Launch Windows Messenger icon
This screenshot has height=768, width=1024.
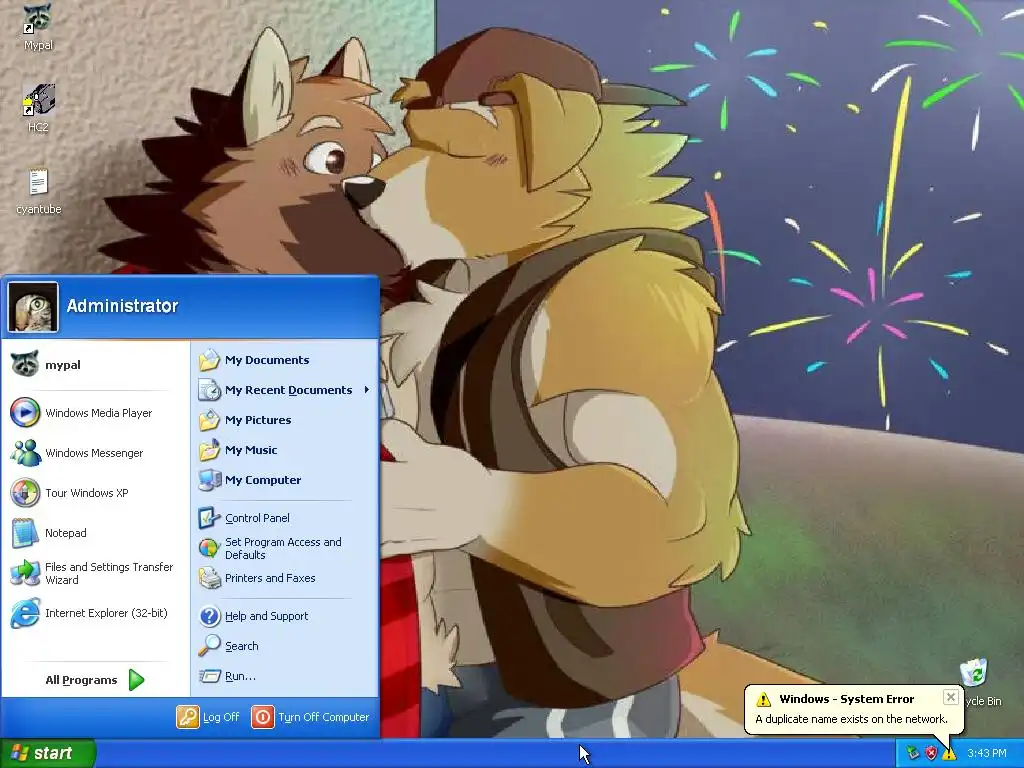(25, 453)
